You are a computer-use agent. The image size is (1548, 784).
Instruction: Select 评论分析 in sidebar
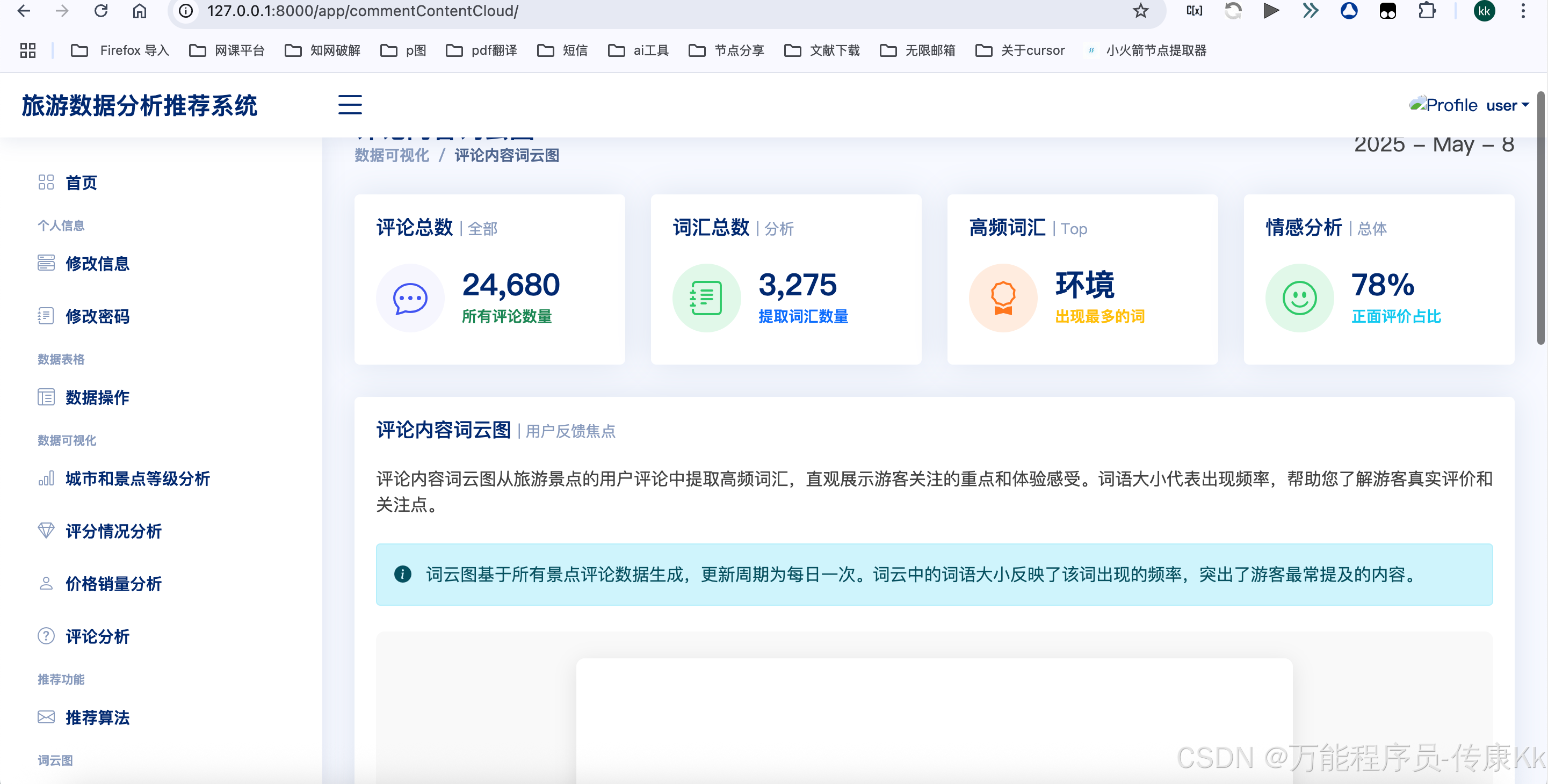(x=97, y=636)
